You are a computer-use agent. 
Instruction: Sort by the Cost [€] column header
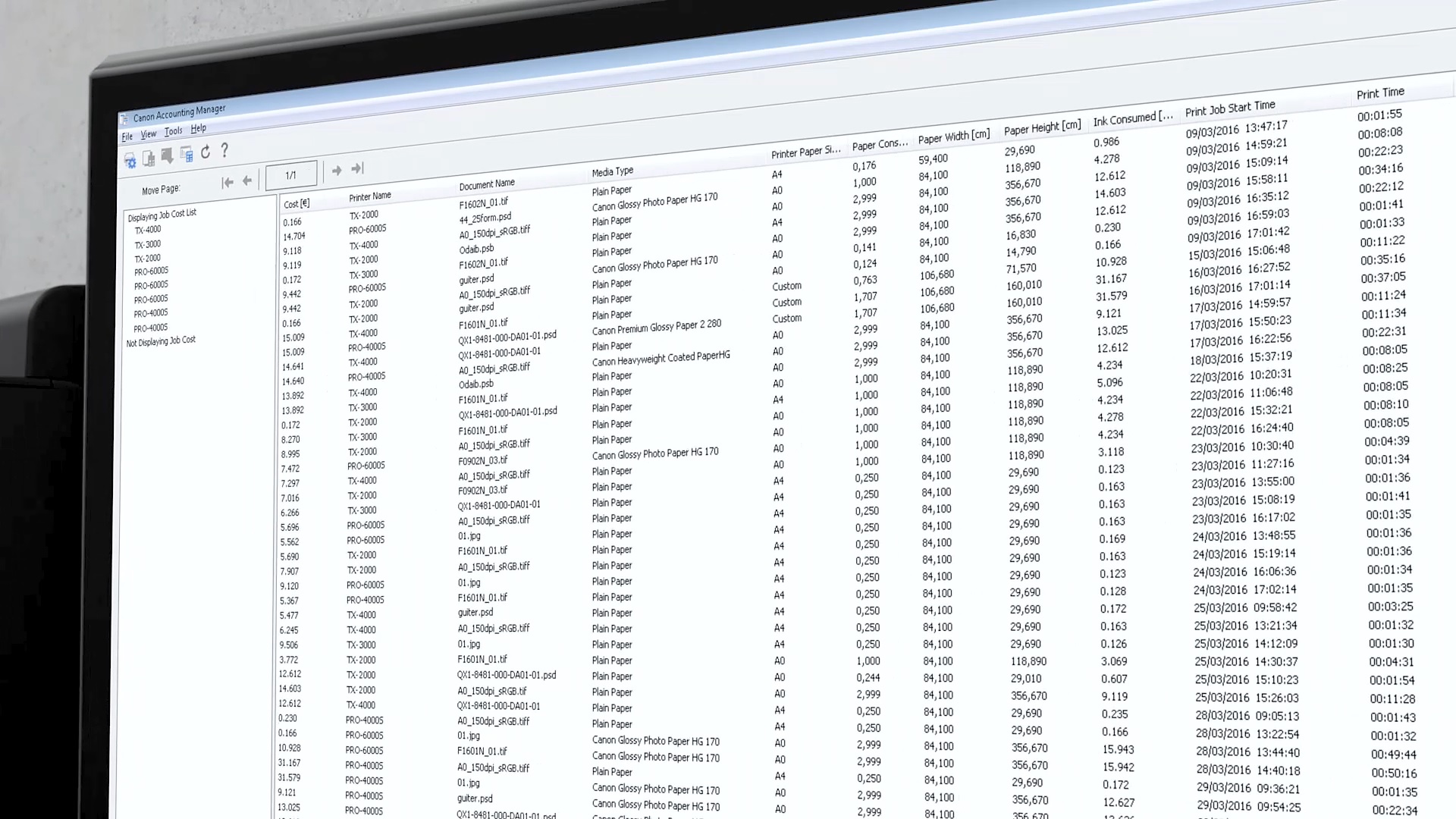[x=297, y=204]
